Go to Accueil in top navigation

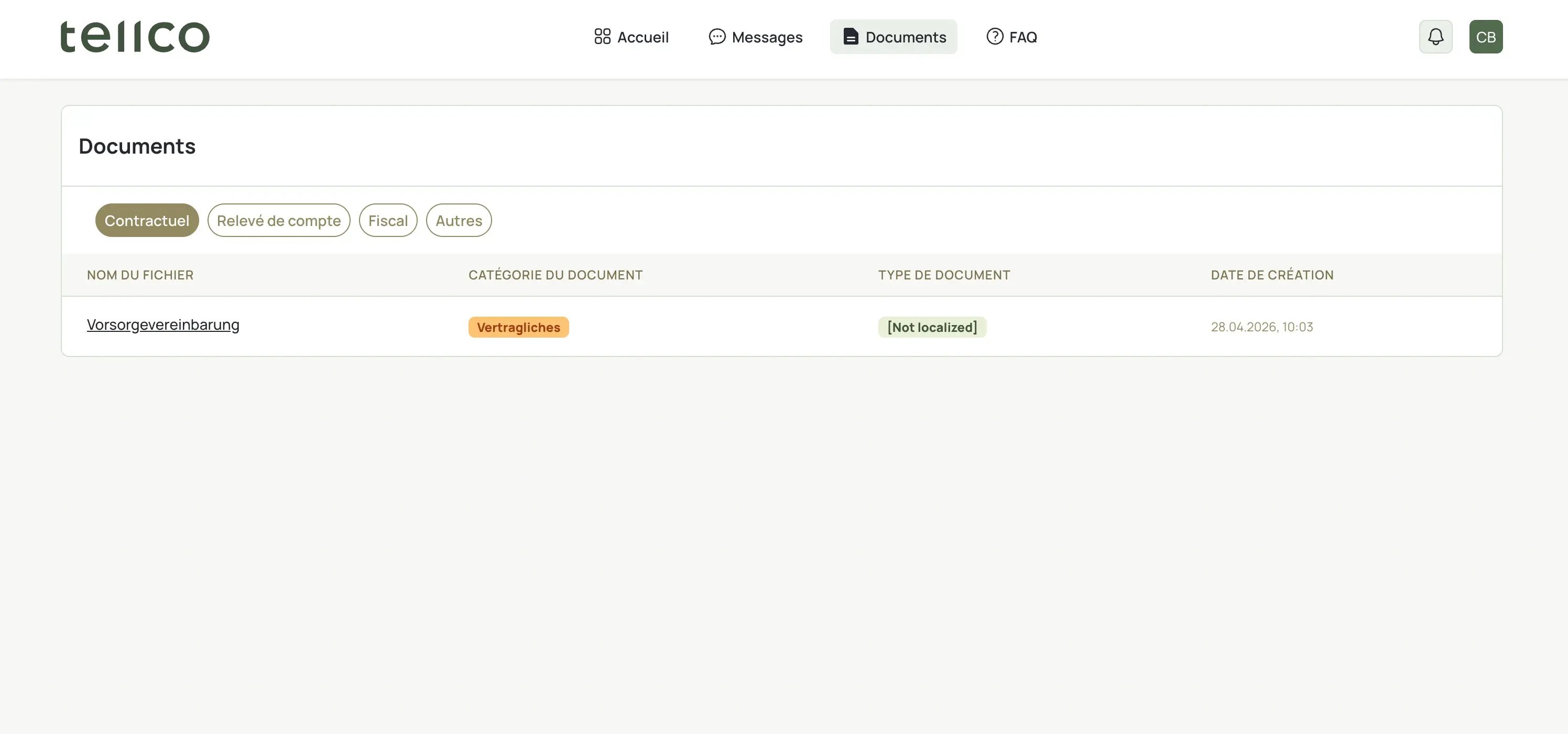click(631, 37)
